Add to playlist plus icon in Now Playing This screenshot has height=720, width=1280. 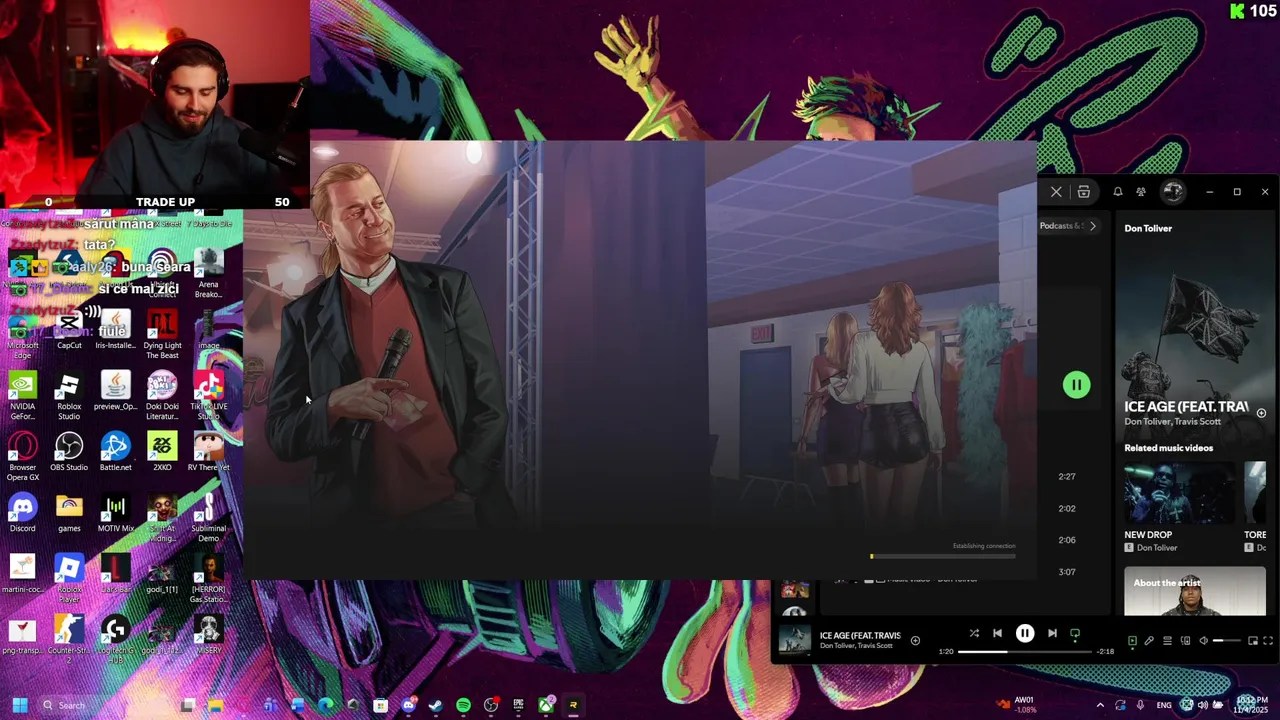(x=1261, y=413)
